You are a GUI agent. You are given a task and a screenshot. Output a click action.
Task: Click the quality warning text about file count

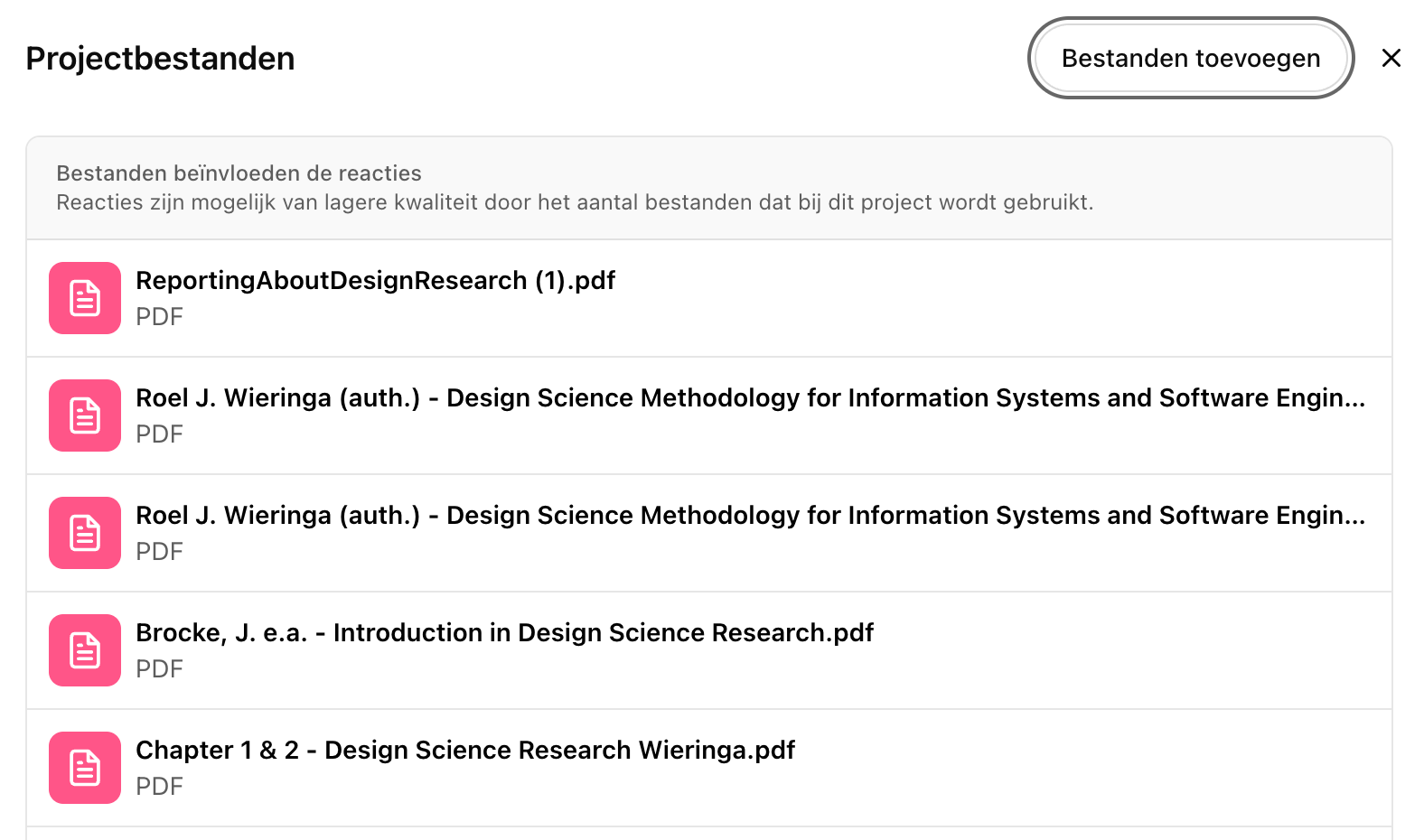click(x=575, y=201)
